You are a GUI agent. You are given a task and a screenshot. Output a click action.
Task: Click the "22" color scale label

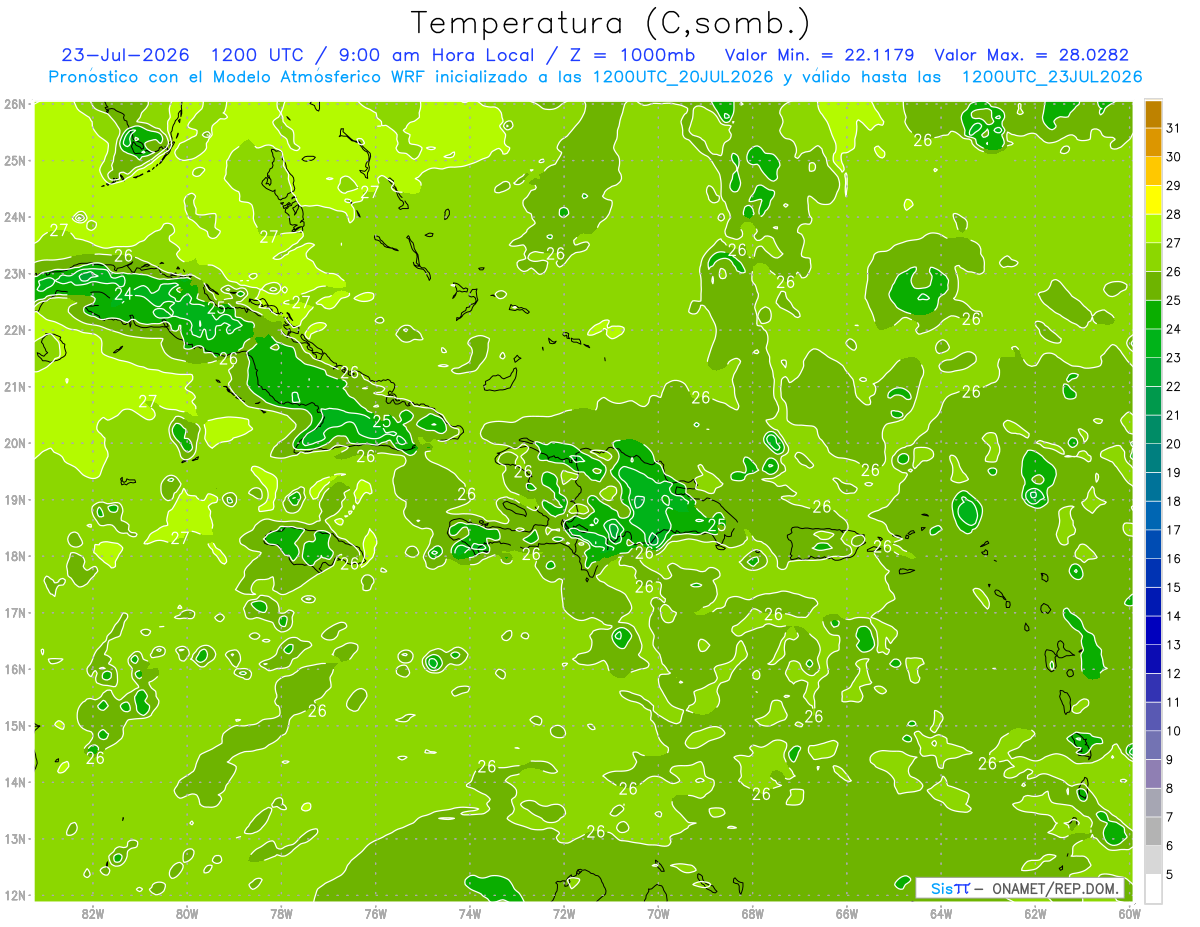point(1174,387)
